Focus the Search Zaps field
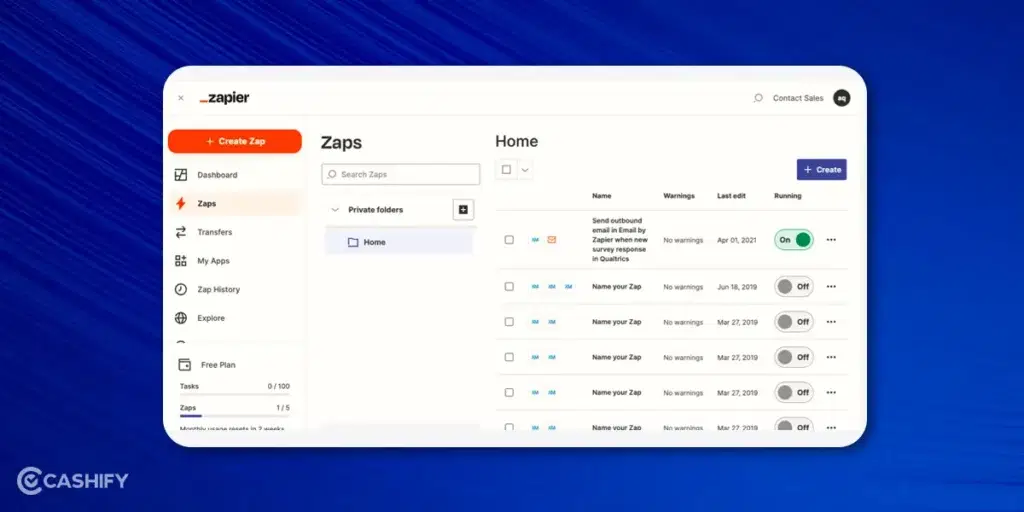The height and width of the screenshot is (512, 1024). tap(400, 174)
